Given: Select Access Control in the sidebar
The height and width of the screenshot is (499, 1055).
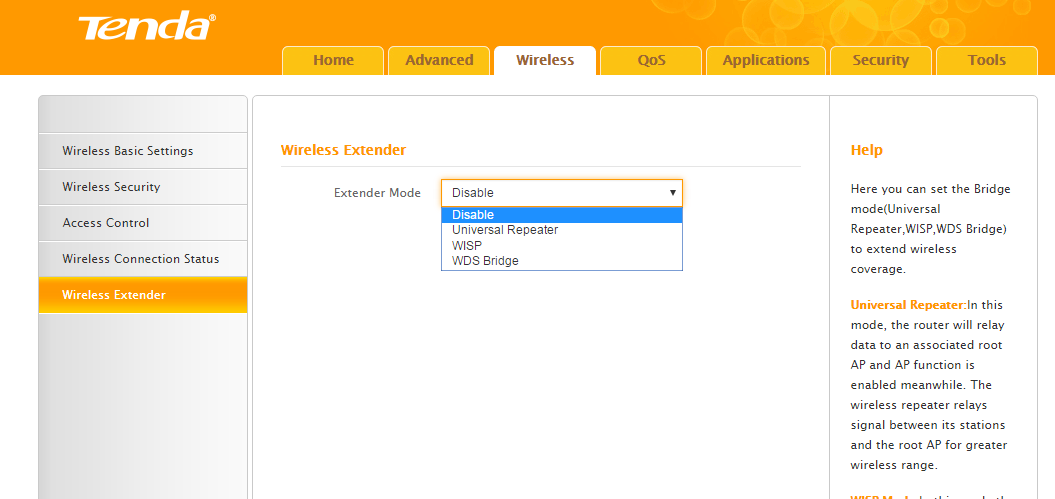Looking at the screenshot, I should click(x=106, y=223).
